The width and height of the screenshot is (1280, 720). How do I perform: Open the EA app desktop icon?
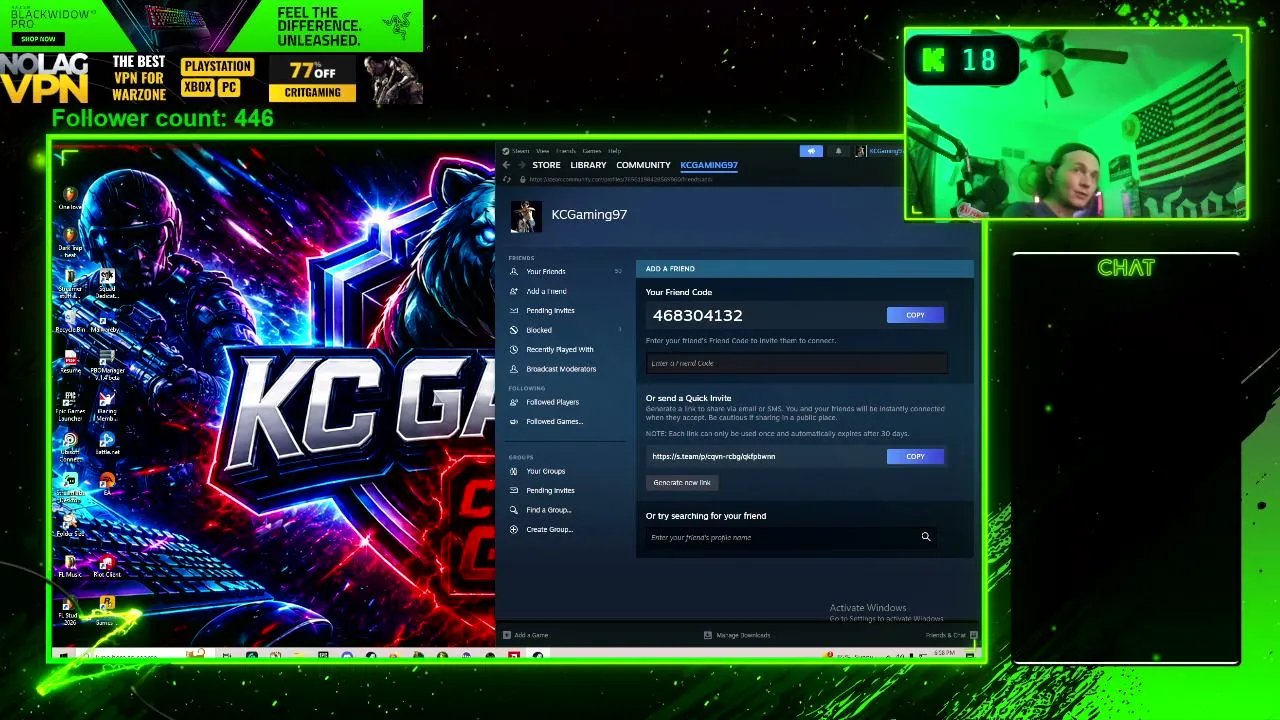(107, 484)
